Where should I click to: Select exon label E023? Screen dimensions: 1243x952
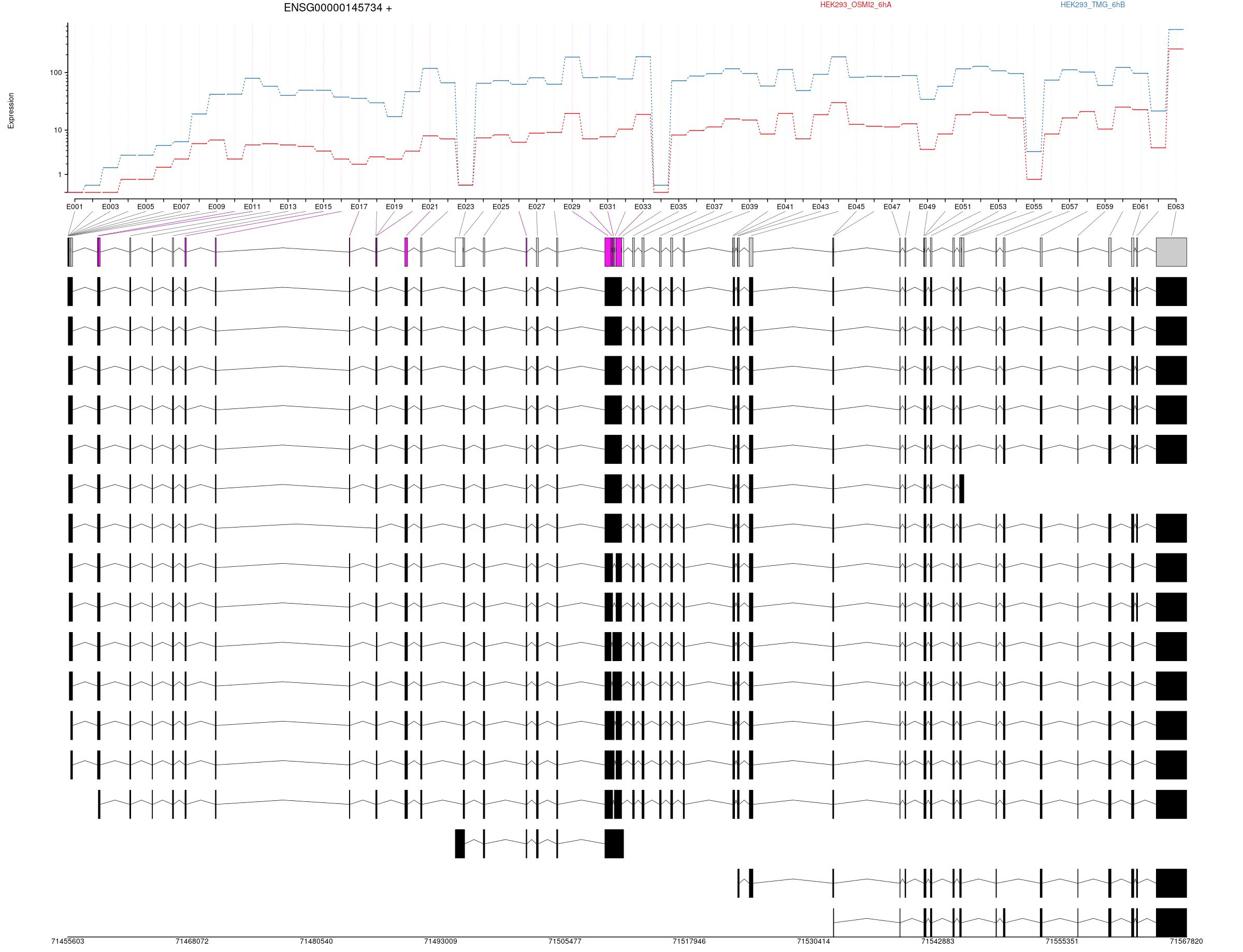(466, 207)
